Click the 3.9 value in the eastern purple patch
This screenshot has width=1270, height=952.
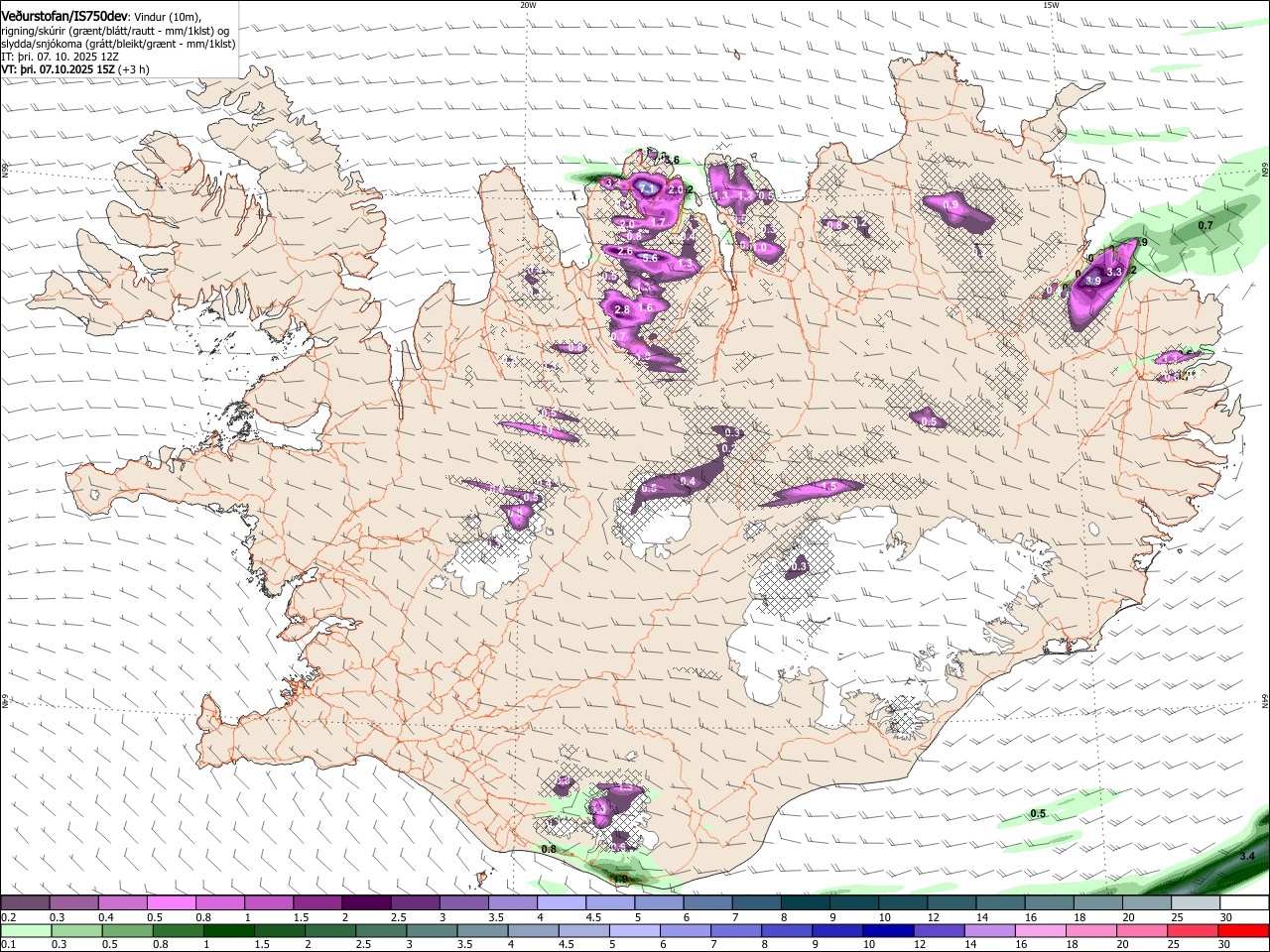pyautogui.click(x=1092, y=282)
